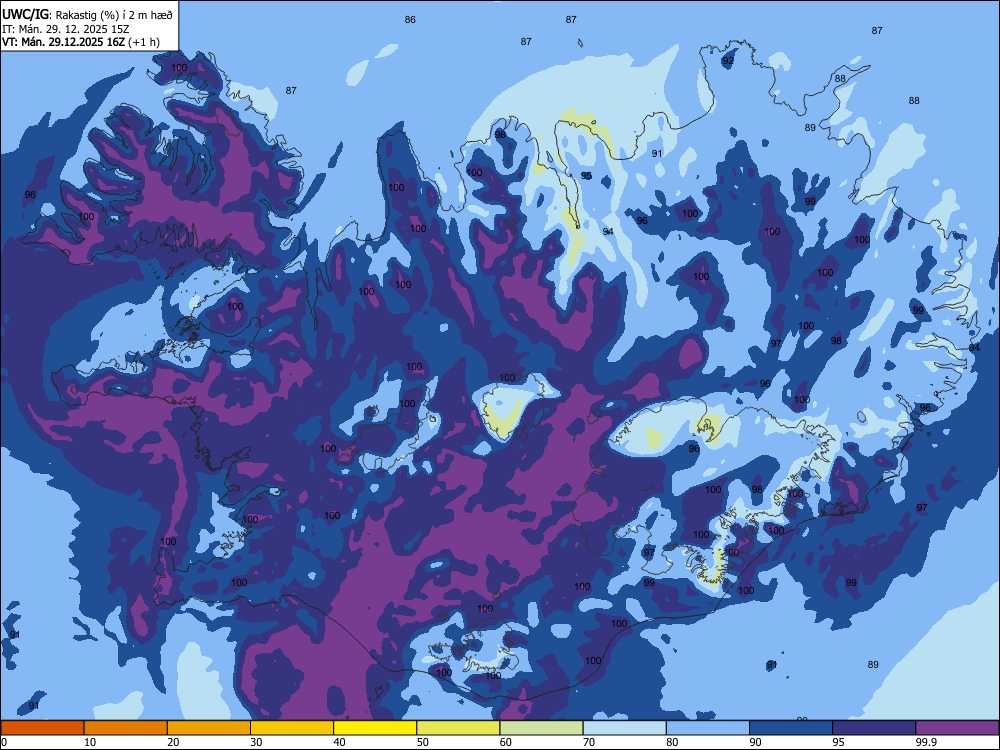Select the '30' legend scale label
This screenshot has width=1000, height=750.
(x=256, y=742)
